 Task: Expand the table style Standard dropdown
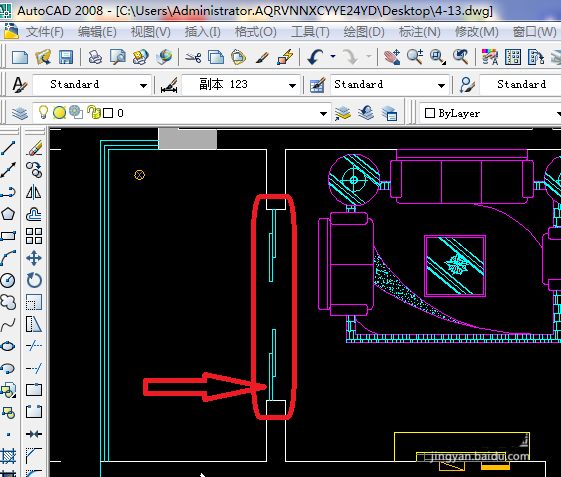click(441, 86)
